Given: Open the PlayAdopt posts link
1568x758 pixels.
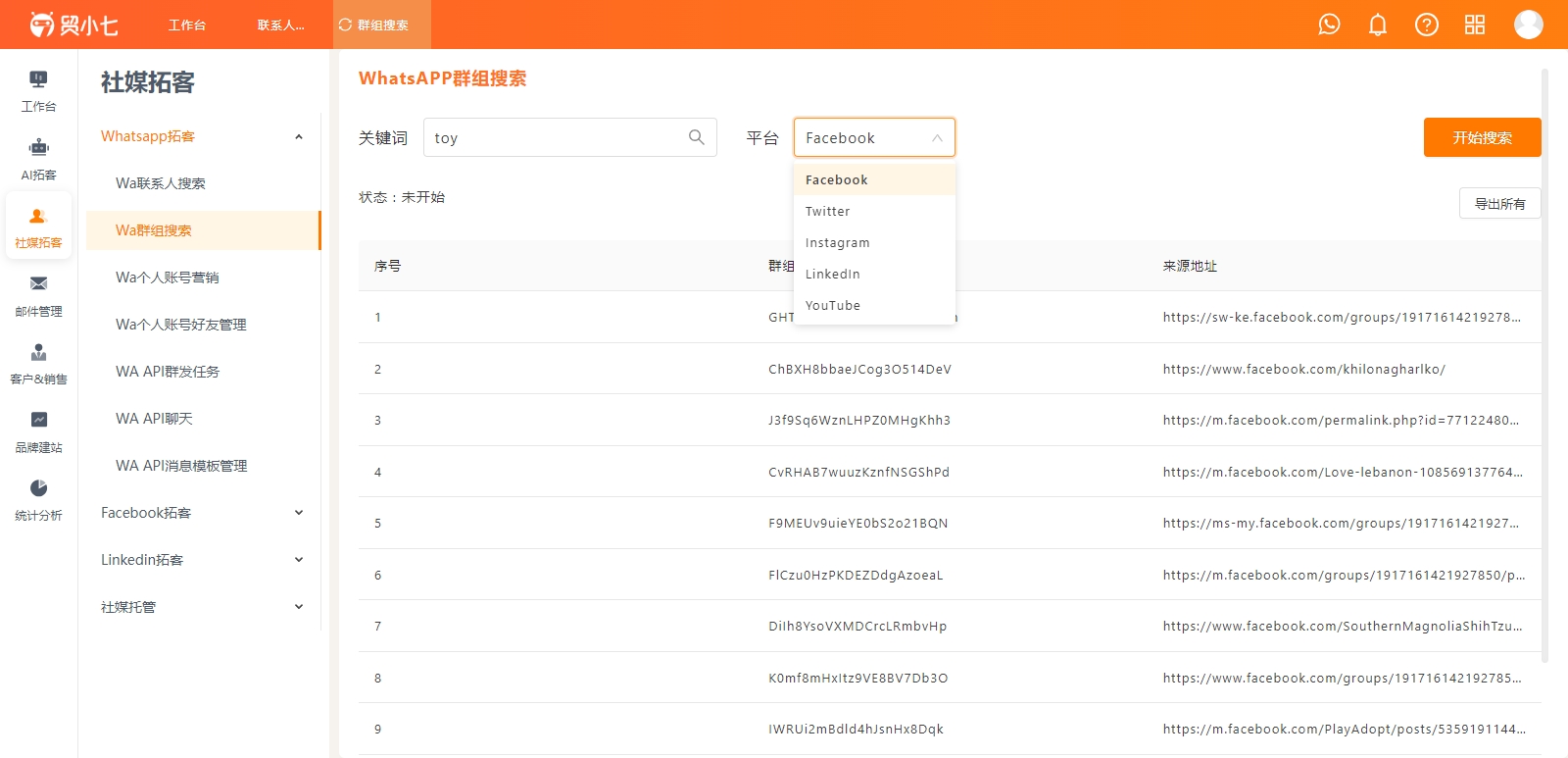Looking at the screenshot, I should click(1345, 729).
